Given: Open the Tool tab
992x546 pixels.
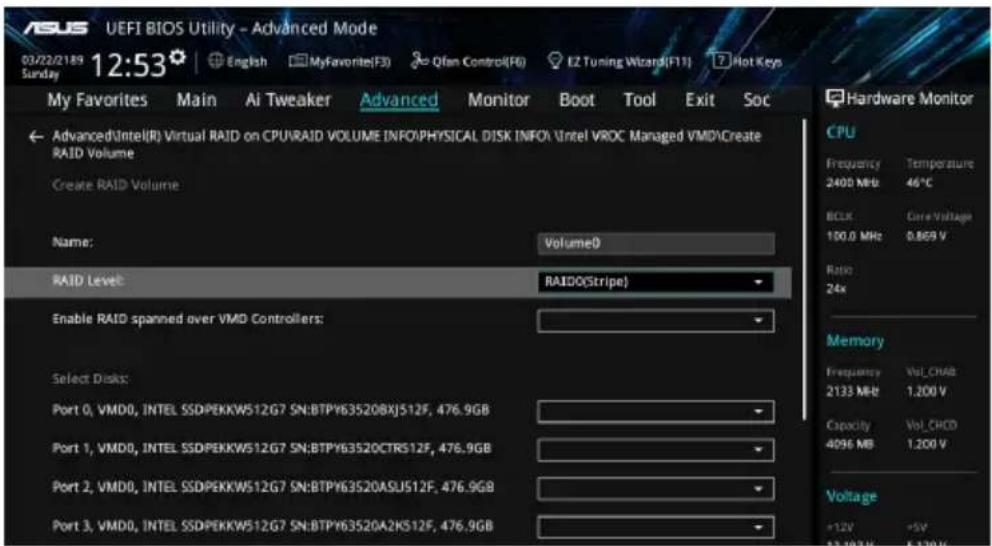Looking at the screenshot, I should [x=640, y=100].
